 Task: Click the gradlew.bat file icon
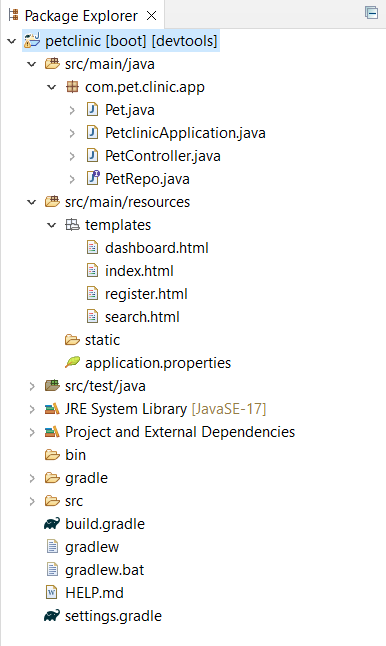click(x=52, y=570)
